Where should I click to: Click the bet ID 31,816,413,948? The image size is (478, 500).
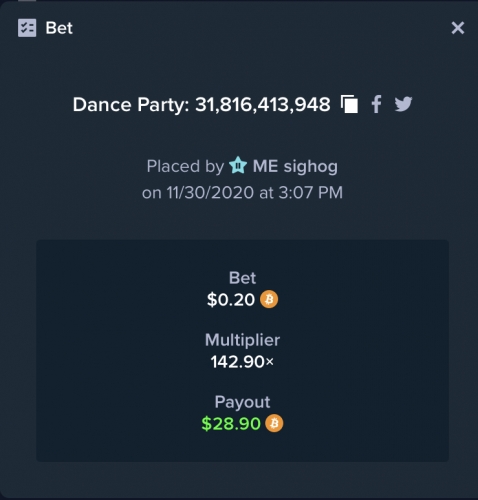point(263,105)
